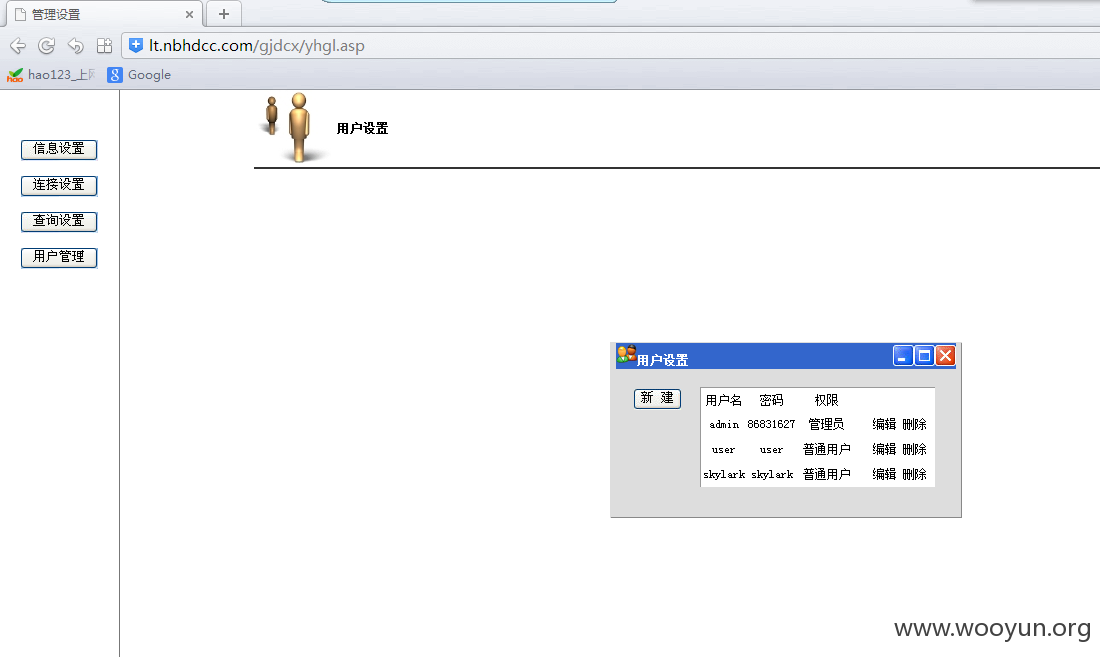Screen dimensions: 1100x657
Task: Open a new tab with plus button
Action: click(224, 14)
